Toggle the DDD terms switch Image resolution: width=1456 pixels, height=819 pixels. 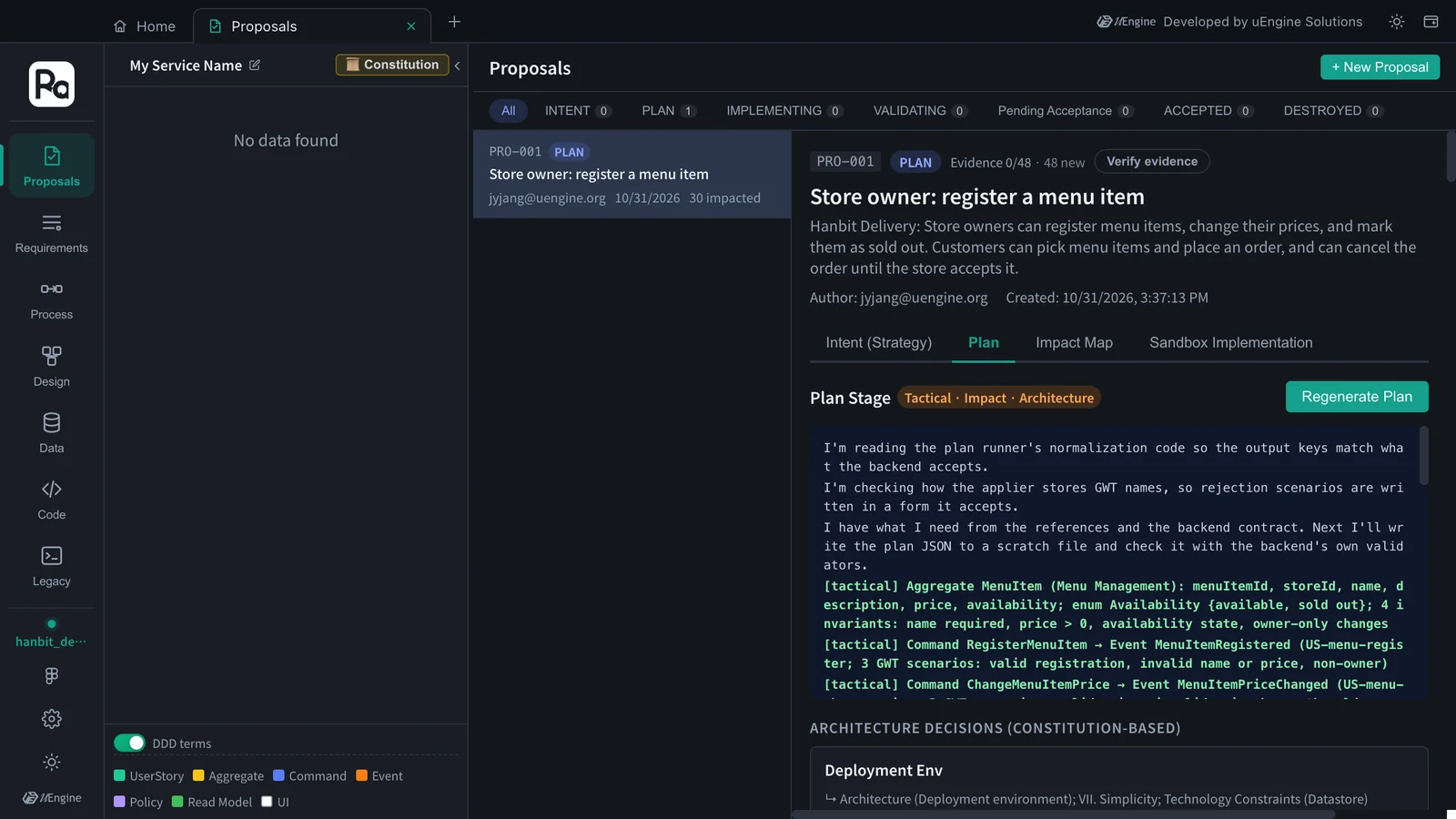coord(129,743)
